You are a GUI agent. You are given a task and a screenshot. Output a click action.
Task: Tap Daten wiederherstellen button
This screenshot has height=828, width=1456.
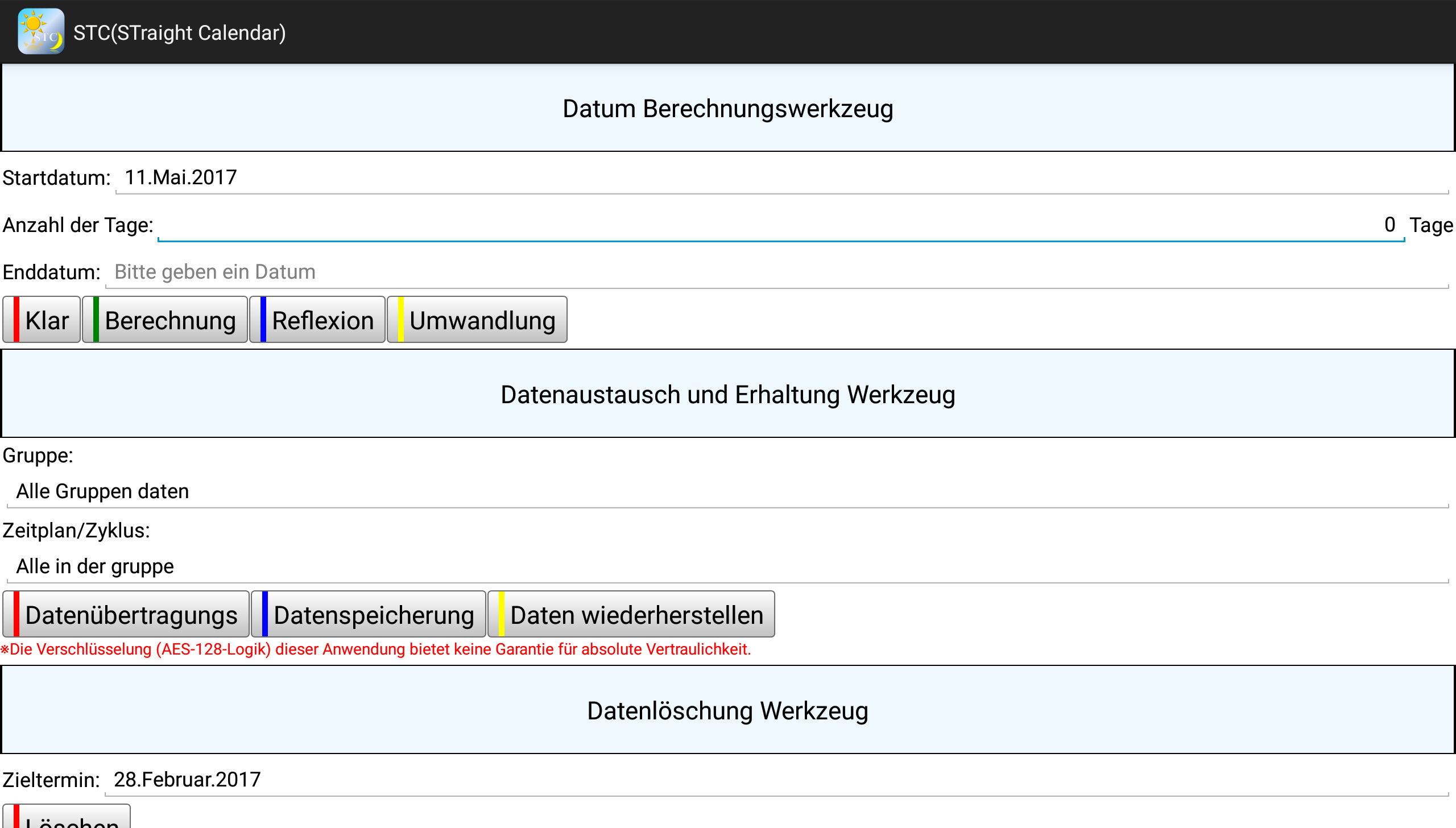point(631,615)
